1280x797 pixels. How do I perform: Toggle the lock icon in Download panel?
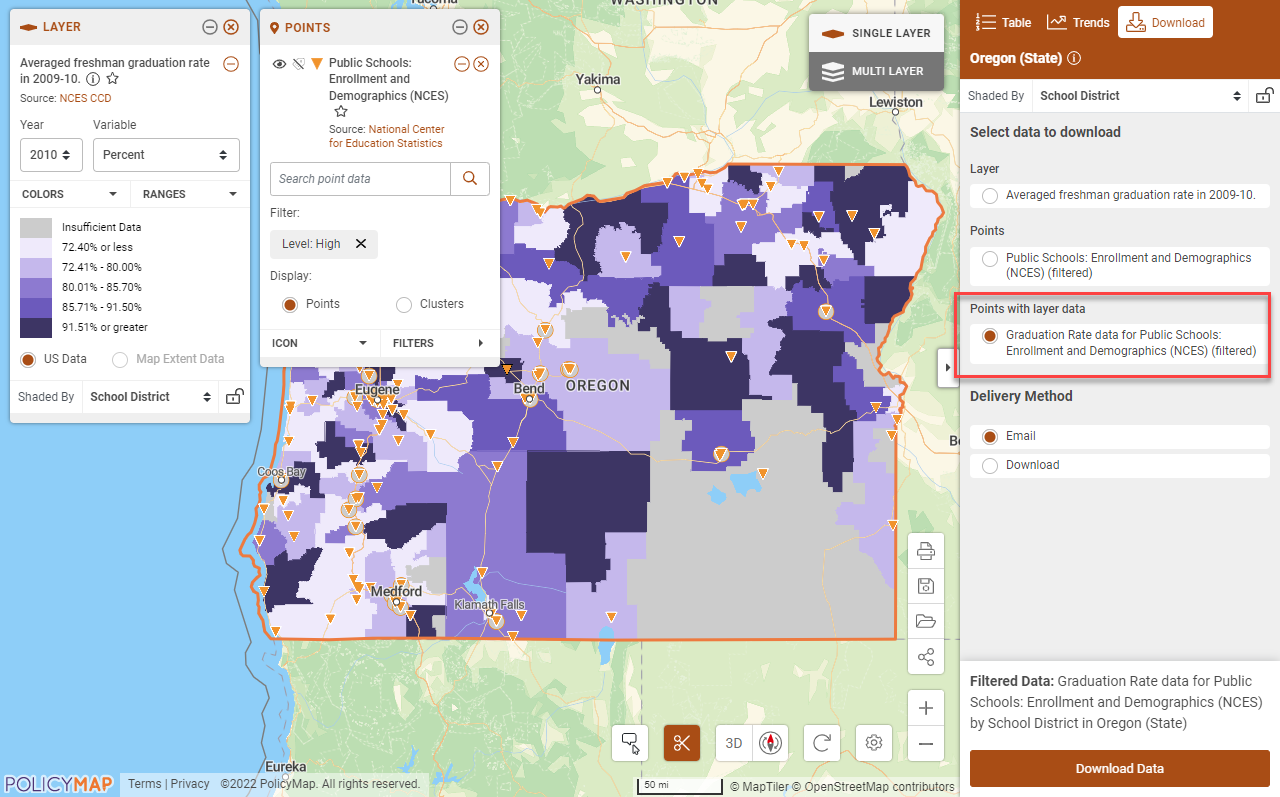[x=1264, y=96]
